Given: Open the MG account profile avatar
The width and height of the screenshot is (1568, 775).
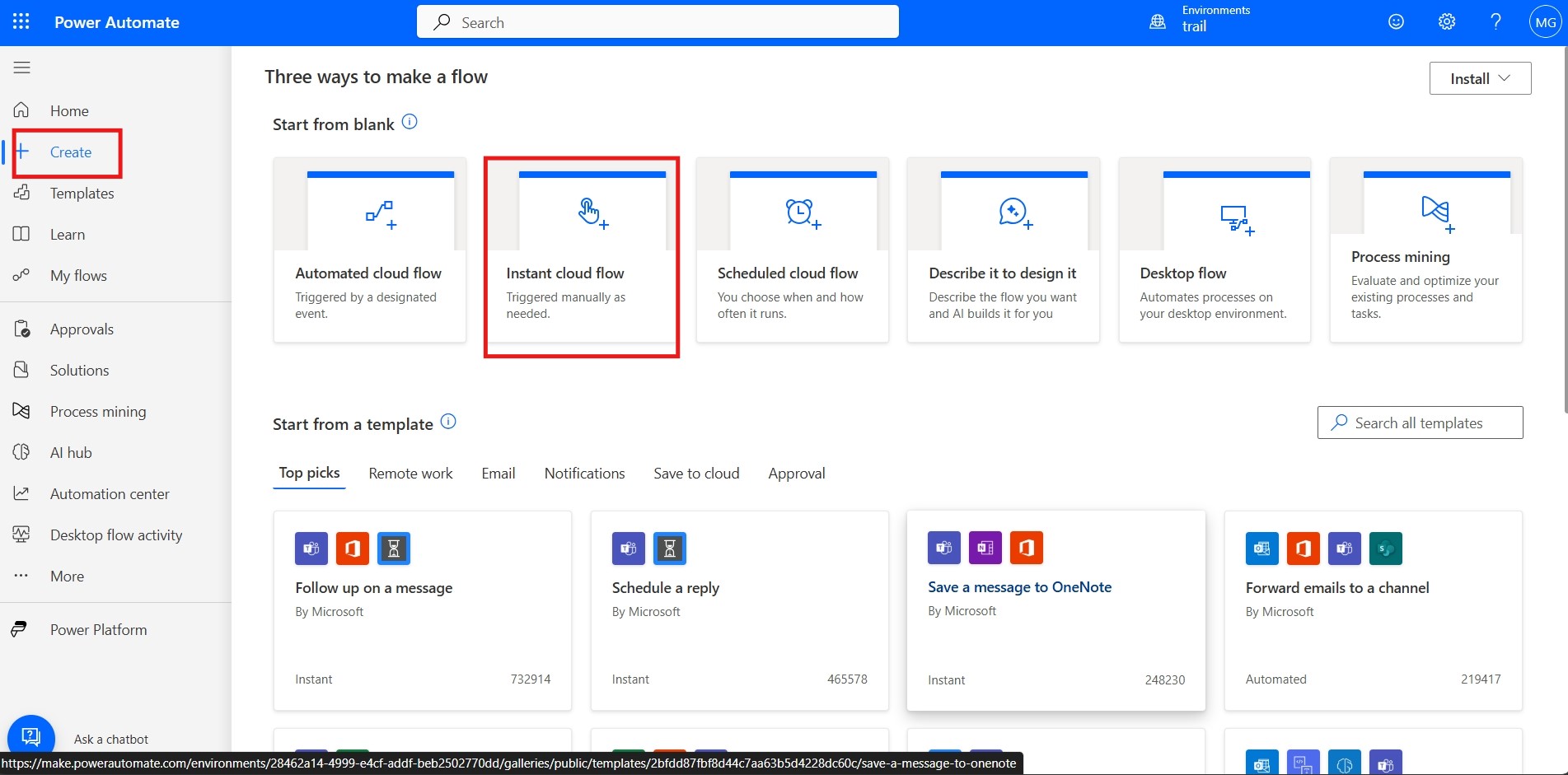Looking at the screenshot, I should (1545, 22).
